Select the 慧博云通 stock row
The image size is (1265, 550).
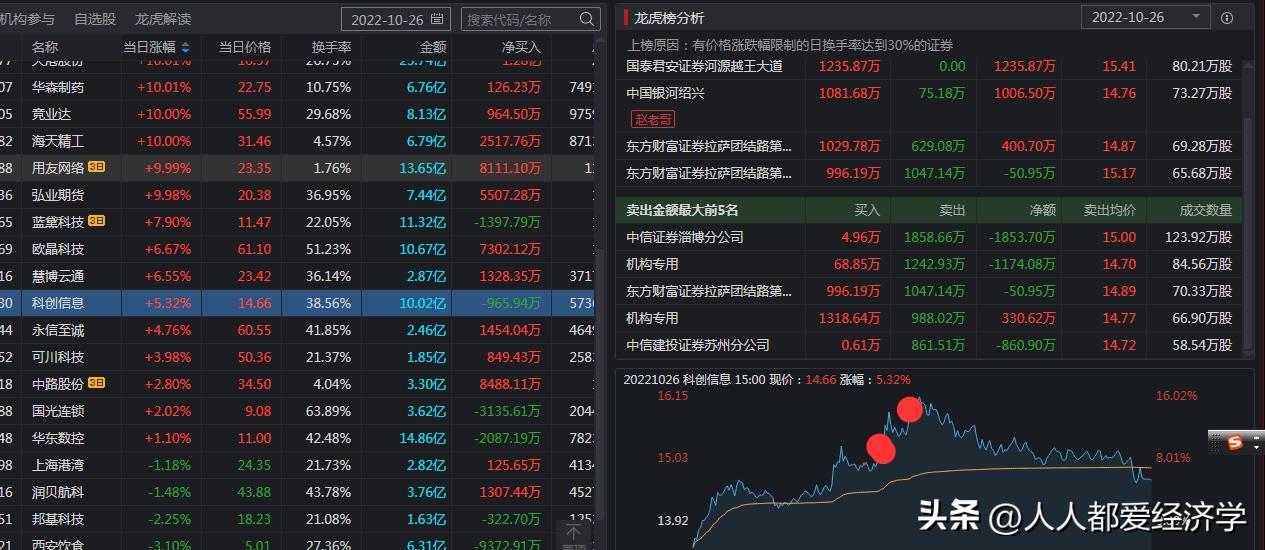coord(298,276)
